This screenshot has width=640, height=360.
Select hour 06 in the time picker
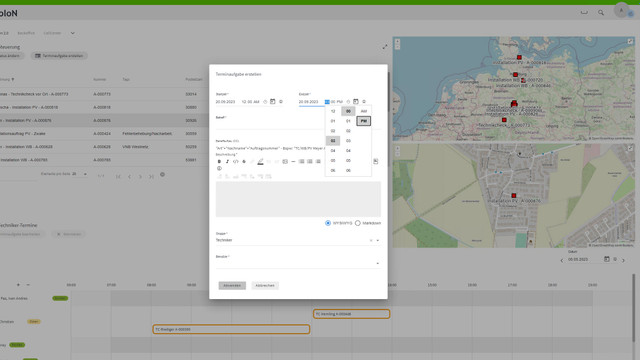coord(333,171)
